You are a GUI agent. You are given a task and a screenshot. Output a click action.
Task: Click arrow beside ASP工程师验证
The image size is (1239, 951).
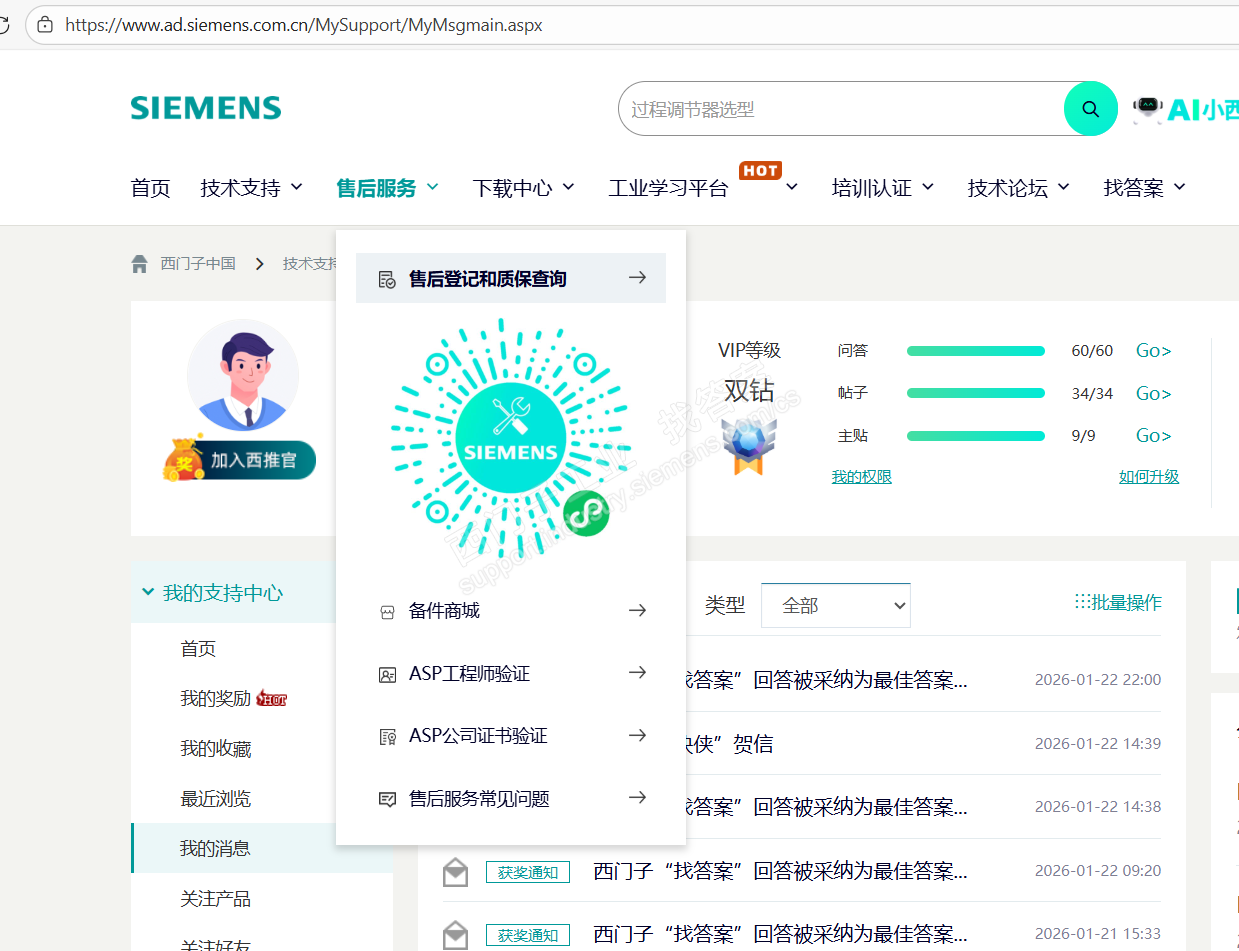coord(637,673)
